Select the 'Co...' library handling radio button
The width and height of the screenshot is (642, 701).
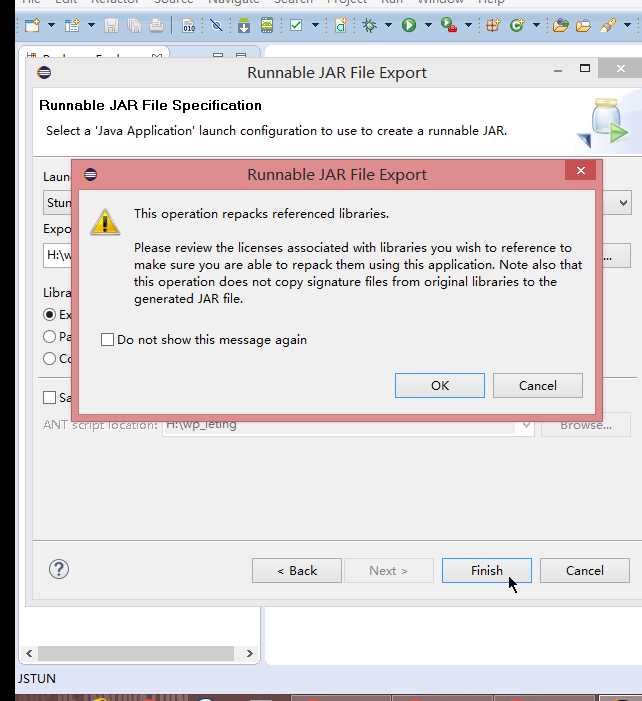click(x=50, y=358)
